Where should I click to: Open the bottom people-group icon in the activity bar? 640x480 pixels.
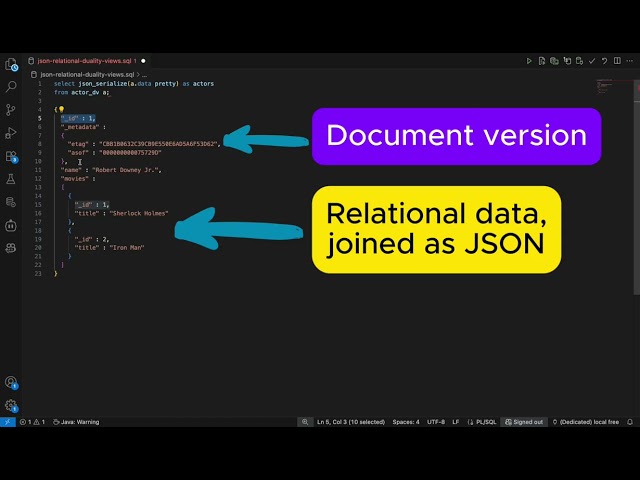pos(11,248)
